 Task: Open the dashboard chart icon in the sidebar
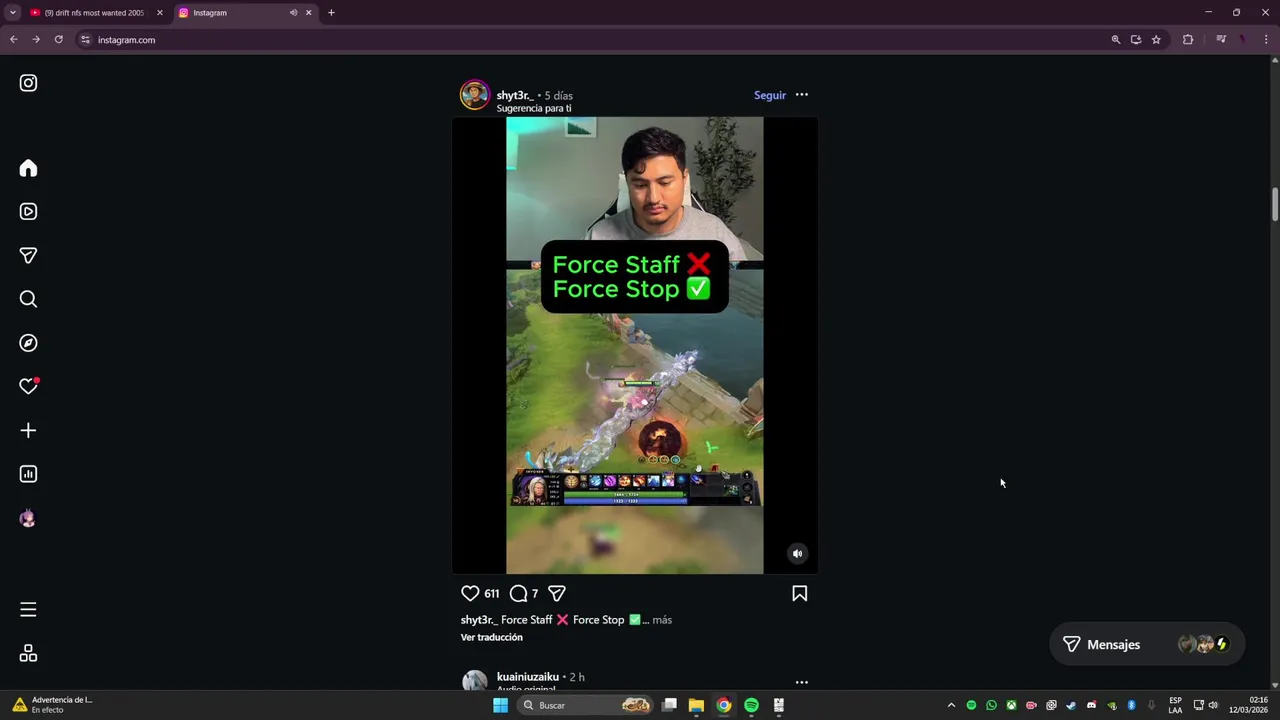(x=28, y=474)
